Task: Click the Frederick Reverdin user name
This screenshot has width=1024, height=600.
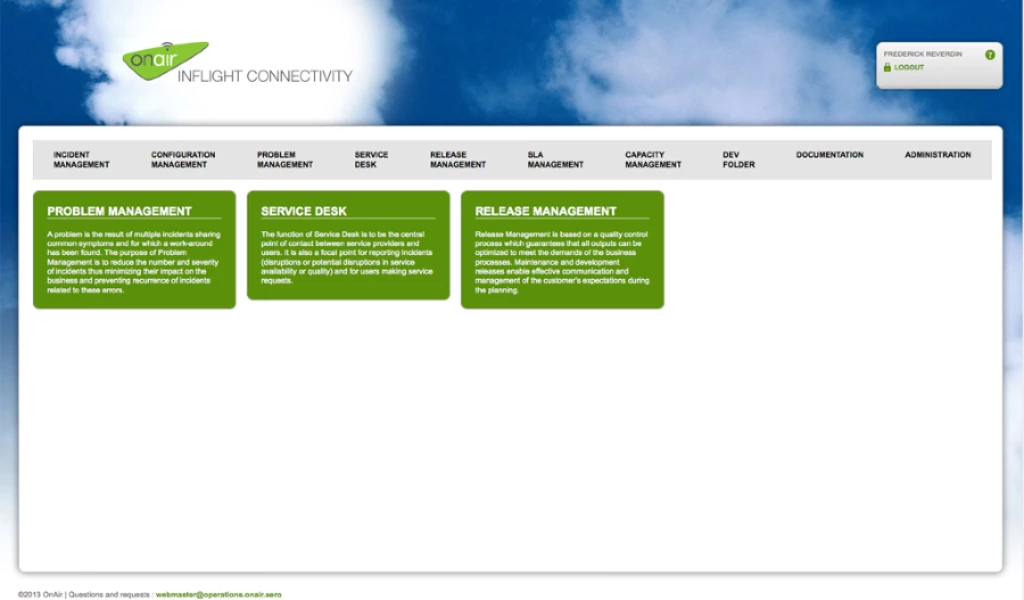Action: [x=922, y=54]
